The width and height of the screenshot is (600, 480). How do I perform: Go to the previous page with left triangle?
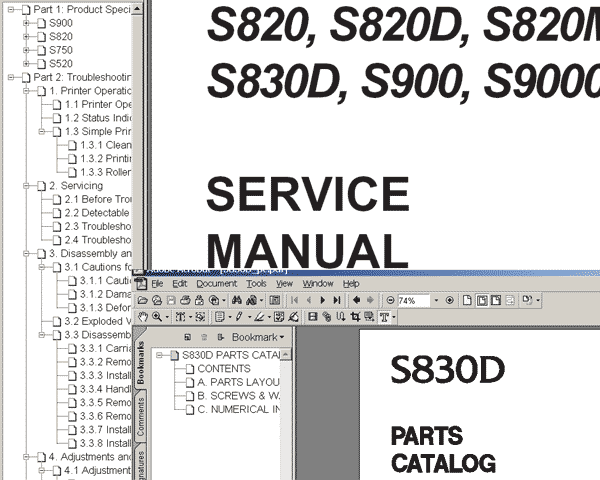(x=309, y=300)
